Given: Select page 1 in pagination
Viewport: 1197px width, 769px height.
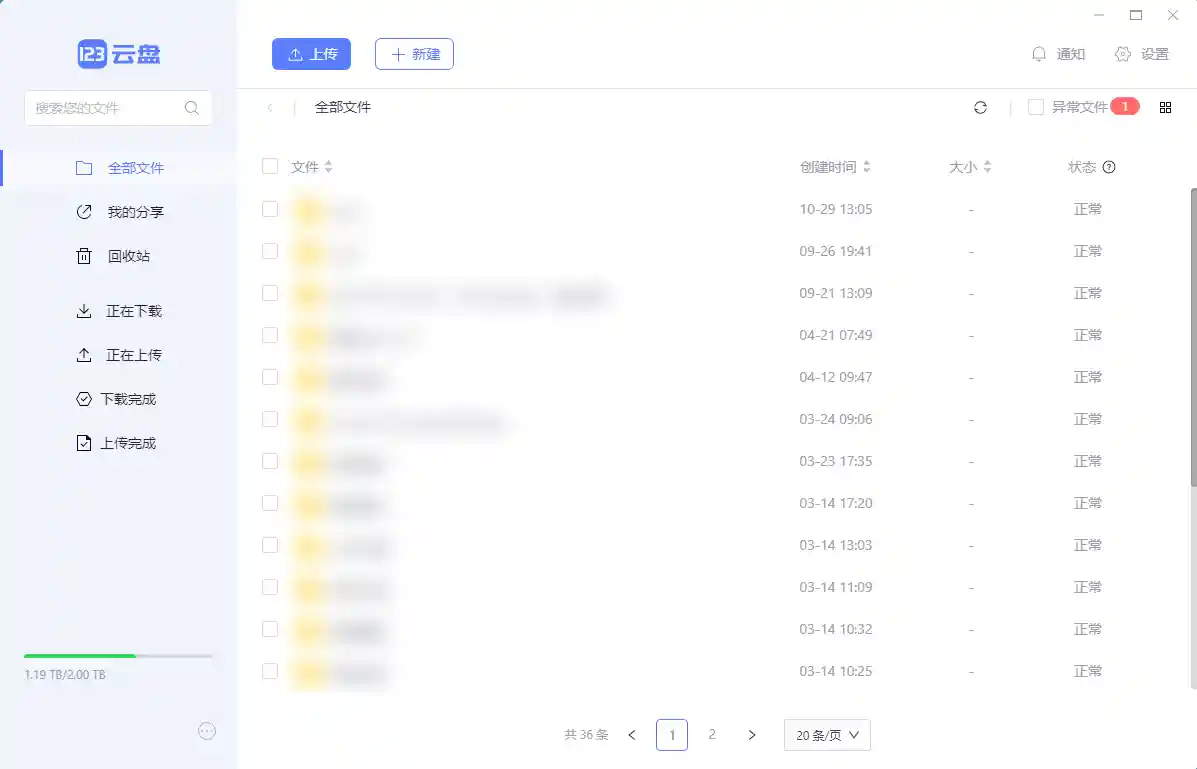Looking at the screenshot, I should pyautogui.click(x=672, y=735).
